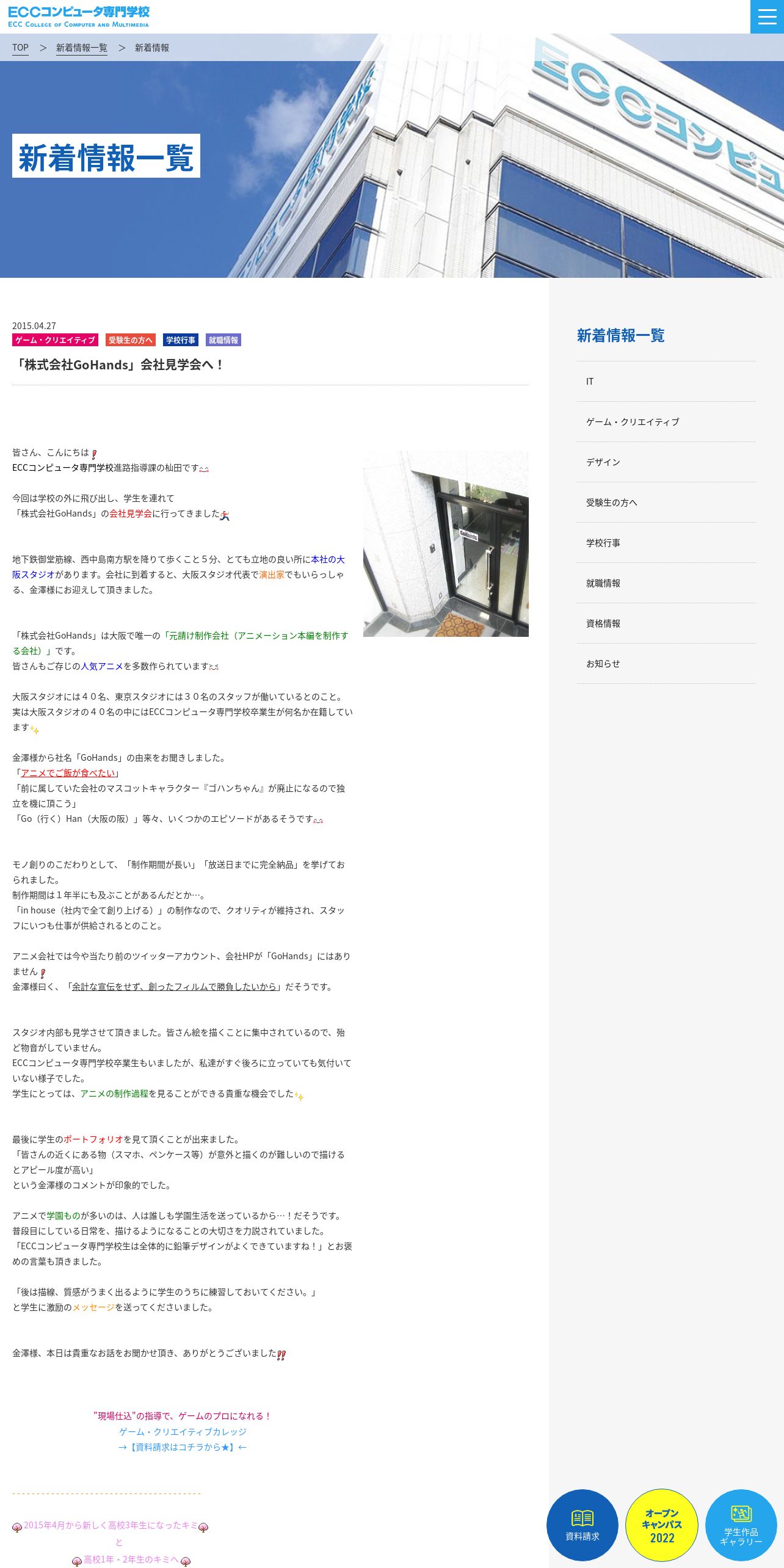Select the 受験生の方へ red tag
Viewport: 784px width, 1568px height.
(x=131, y=340)
